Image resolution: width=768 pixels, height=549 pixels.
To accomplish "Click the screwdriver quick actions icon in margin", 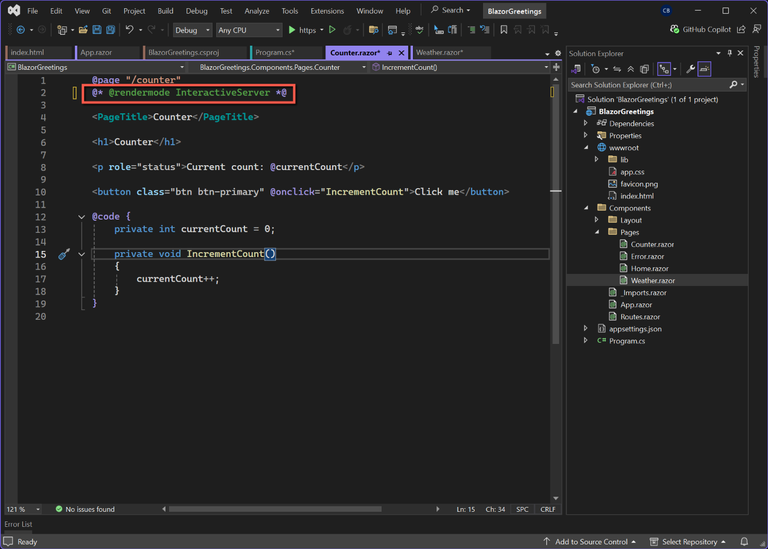I will tap(64, 254).
